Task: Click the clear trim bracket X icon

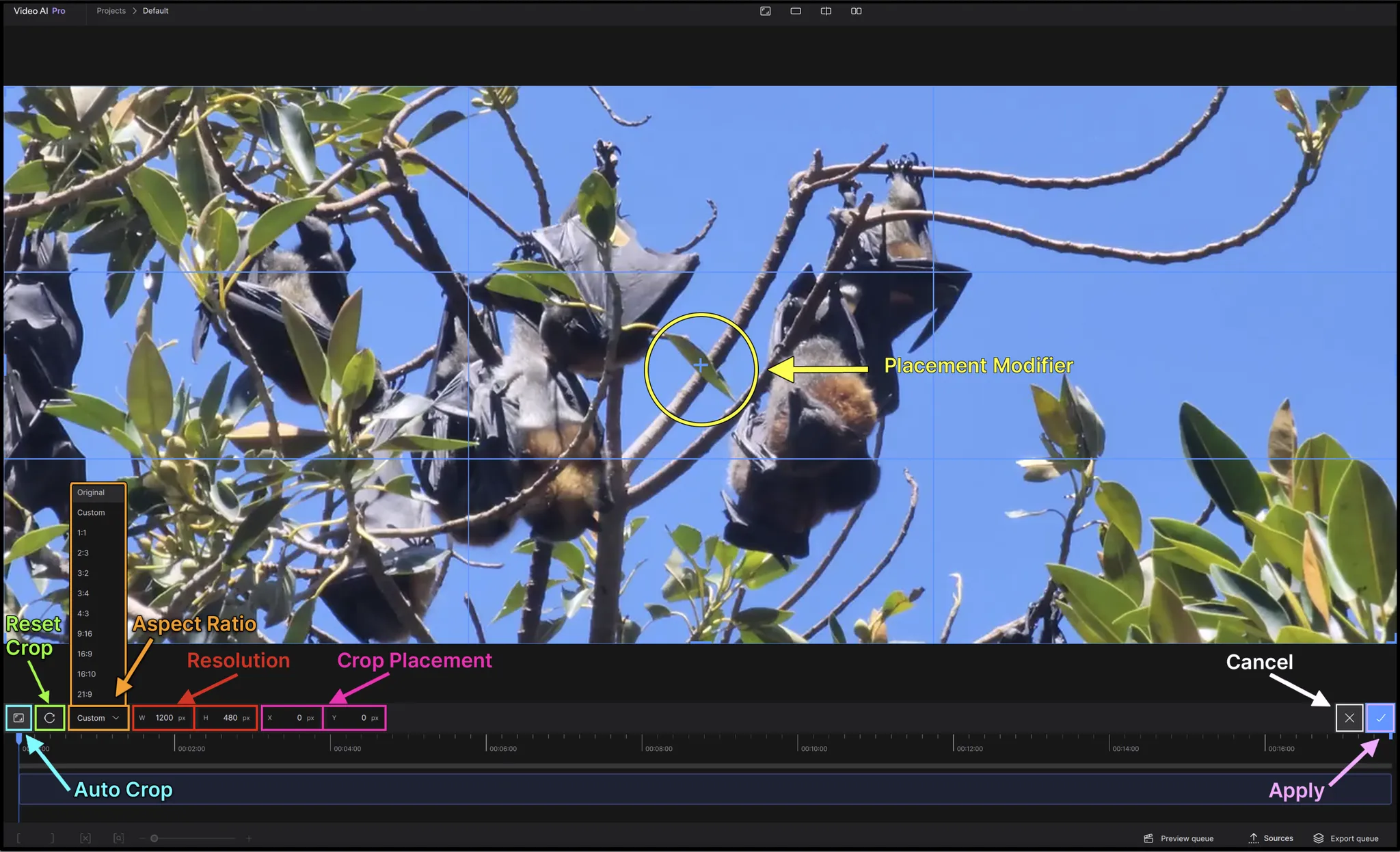Action: [85, 838]
